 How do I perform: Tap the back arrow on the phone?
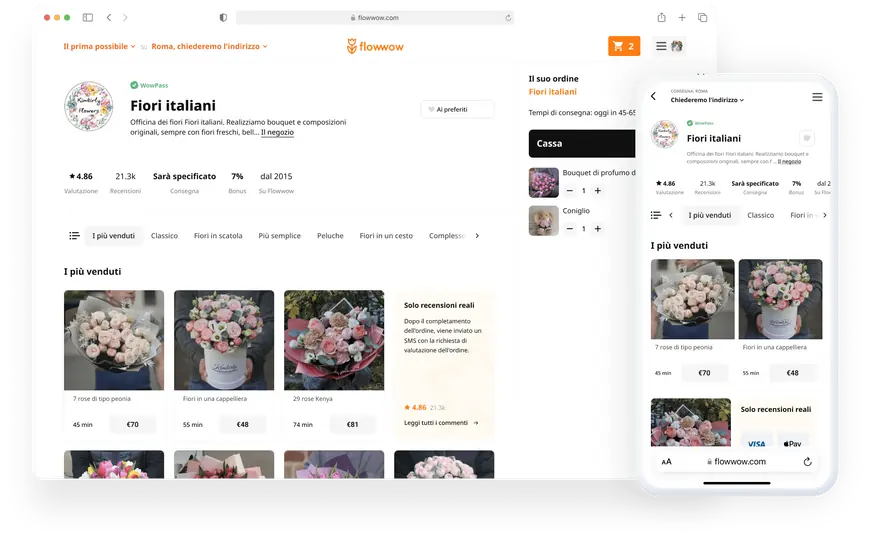click(x=653, y=97)
